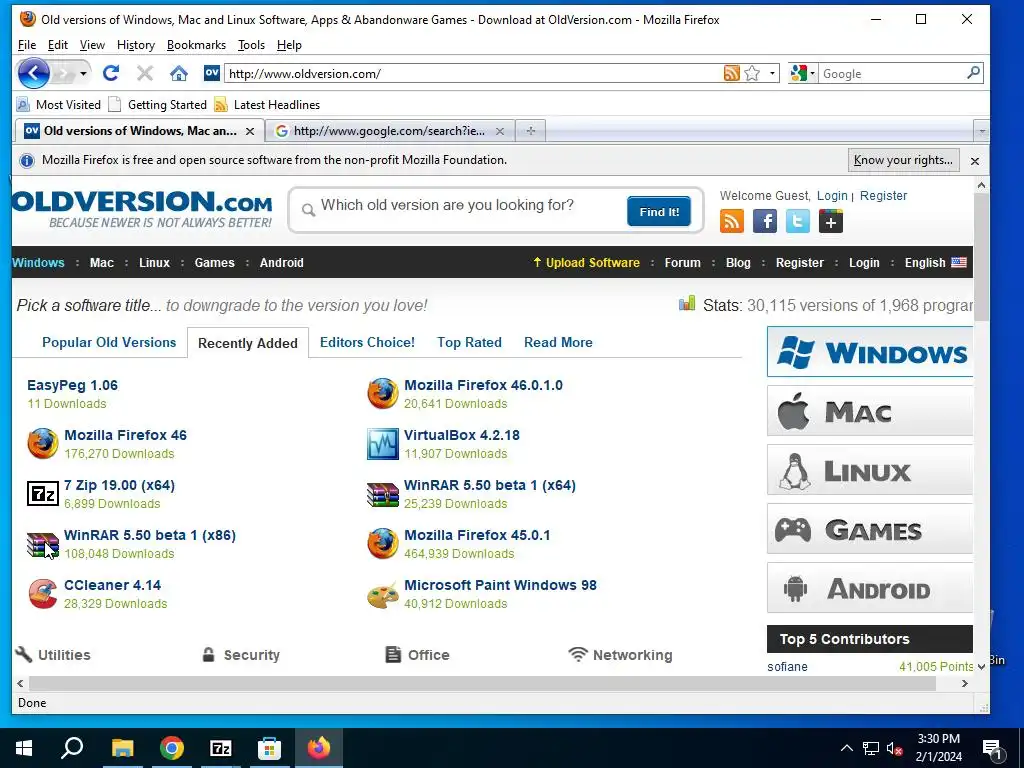Click the Android category banner
The height and width of the screenshot is (768, 1024).
[870, 588]
